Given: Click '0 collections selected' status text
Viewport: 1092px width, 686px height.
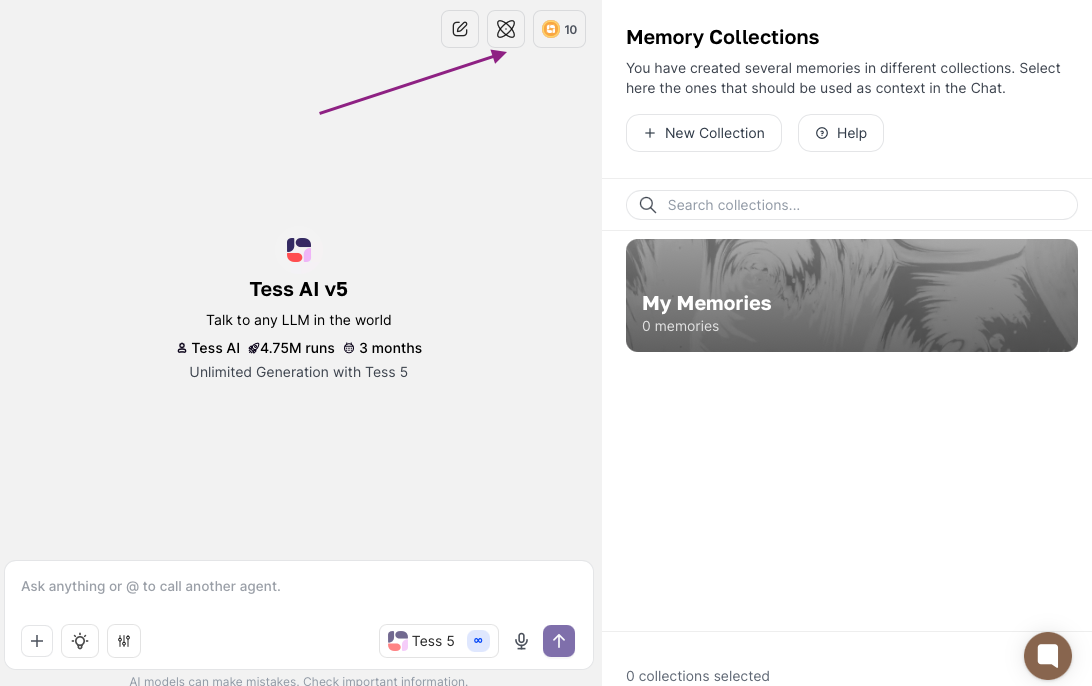Looking at the screenshot, I should click(698, 676).
